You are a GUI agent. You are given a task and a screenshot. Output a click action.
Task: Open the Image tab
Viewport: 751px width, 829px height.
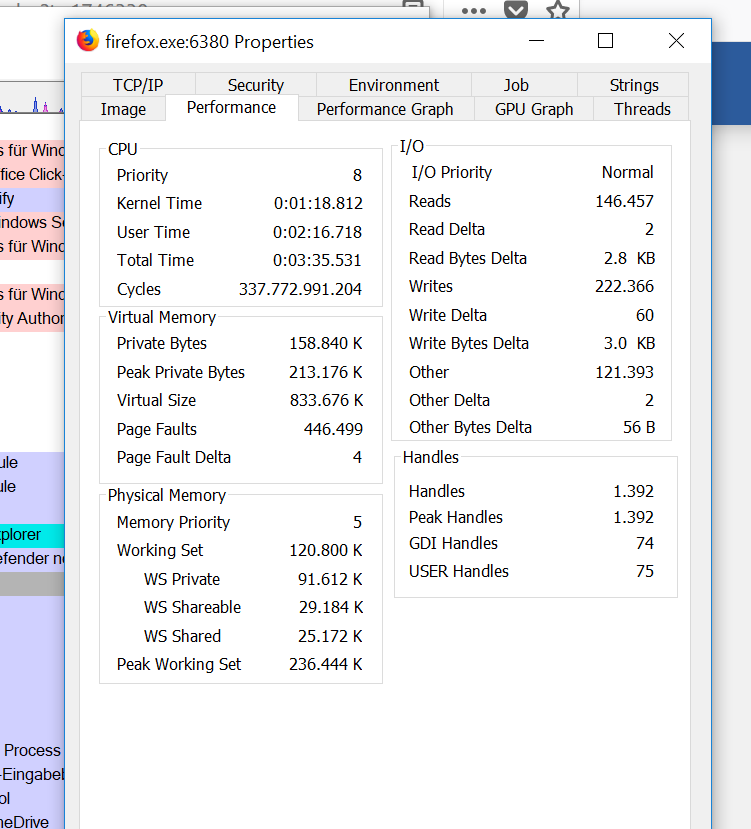click(x=123, y=109)
